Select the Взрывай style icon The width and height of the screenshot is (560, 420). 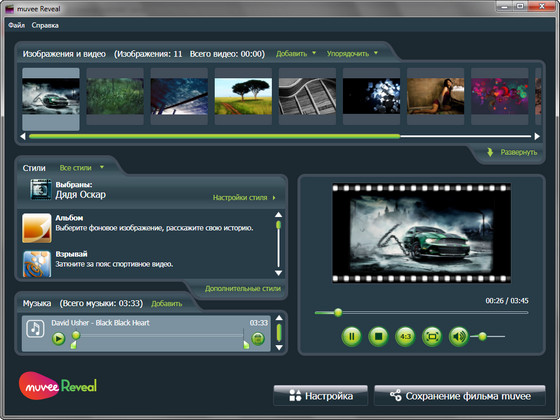click(37, 264)
